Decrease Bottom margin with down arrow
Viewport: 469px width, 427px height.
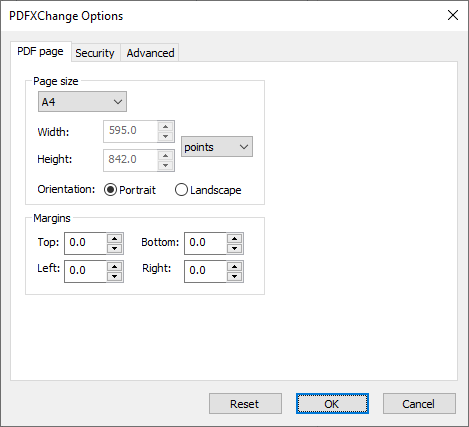pyautogui.click(x=235, y=248)
